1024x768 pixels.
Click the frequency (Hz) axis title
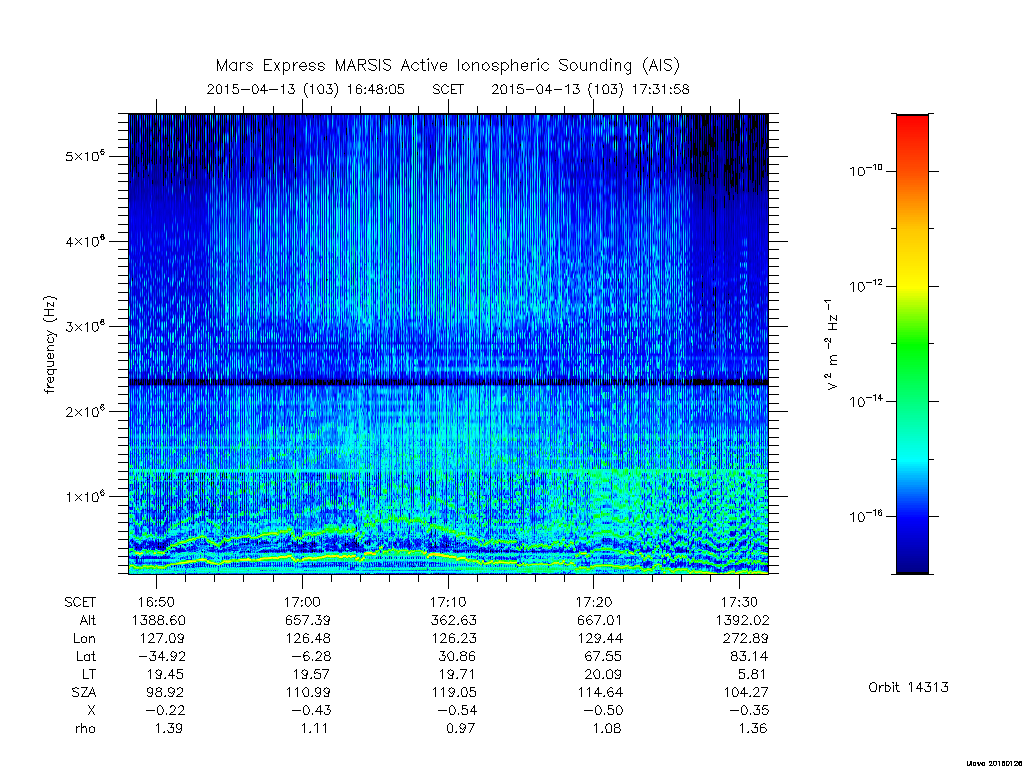tap(50, 345)
